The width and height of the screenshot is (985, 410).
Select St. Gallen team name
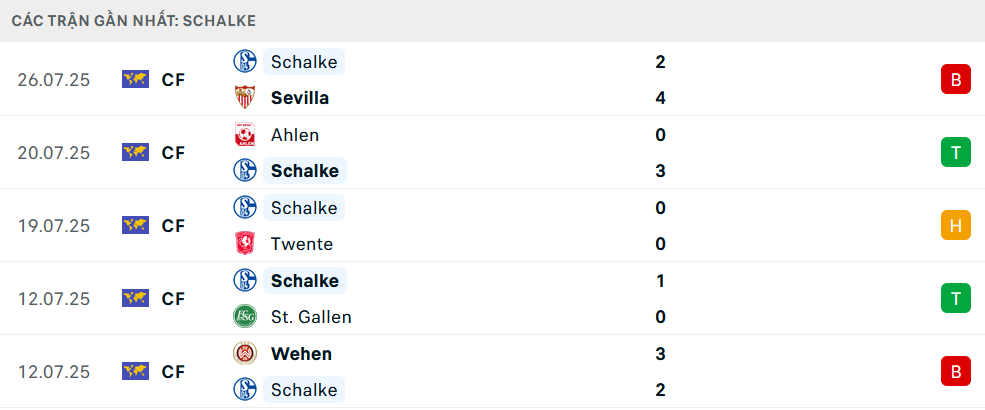coord(311,317)
